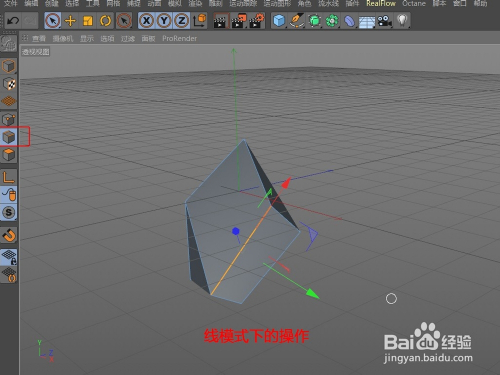Screen dimensions: 500x375
Task: Click the blue triangle axis handle
Action: pos(312,235)
